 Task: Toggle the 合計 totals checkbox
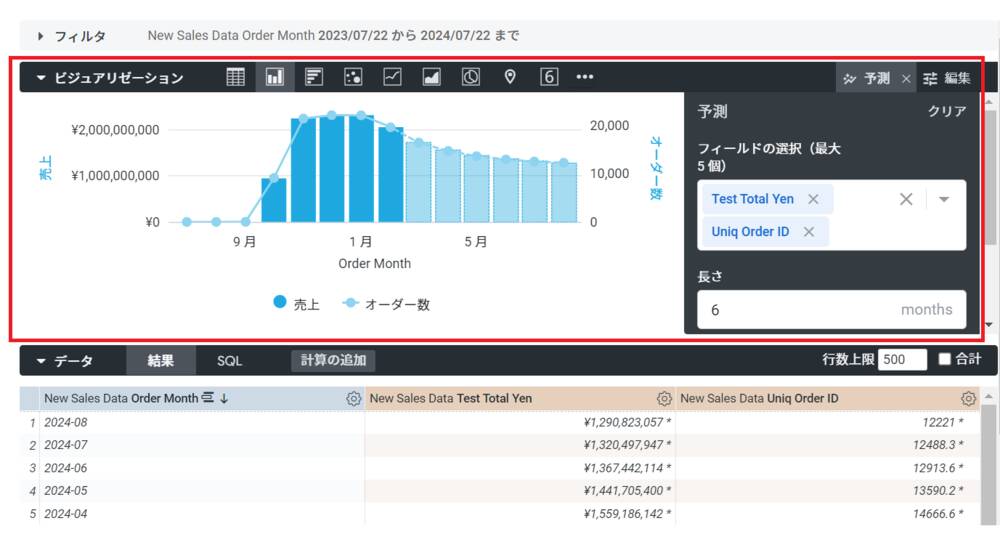click(945, 359)
